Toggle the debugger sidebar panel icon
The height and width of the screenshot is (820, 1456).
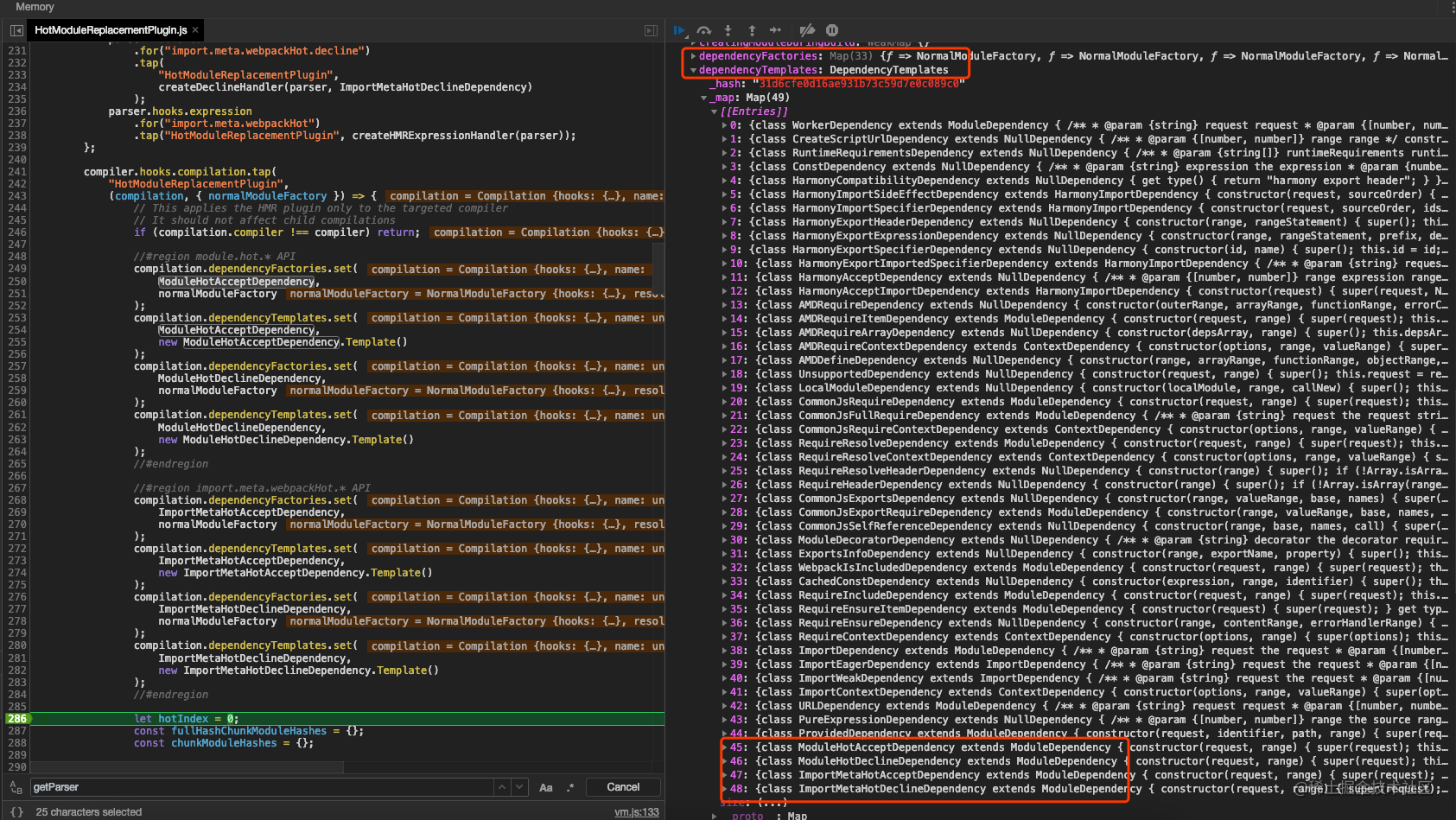(651, 30)
